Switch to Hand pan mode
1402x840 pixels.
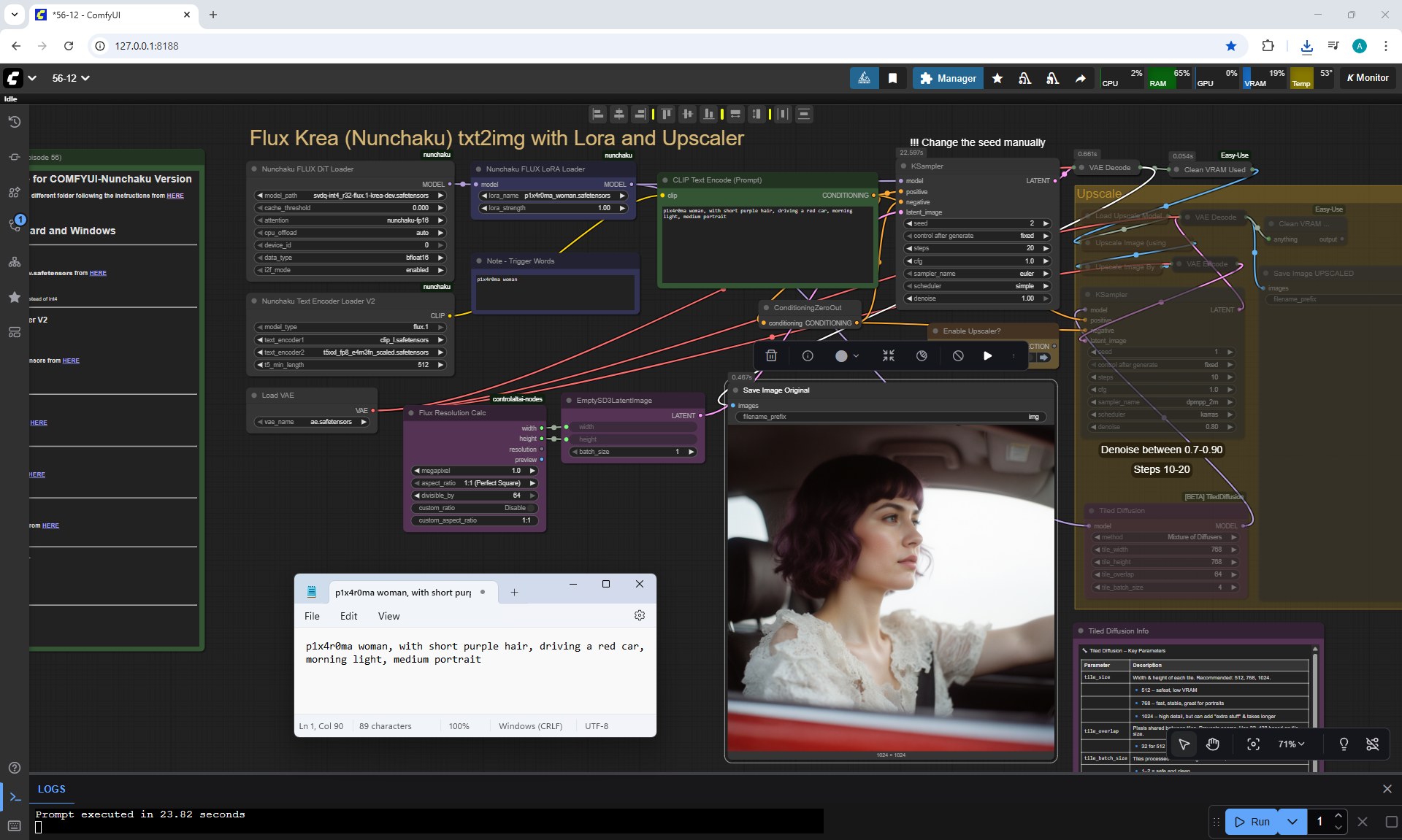1213,744
